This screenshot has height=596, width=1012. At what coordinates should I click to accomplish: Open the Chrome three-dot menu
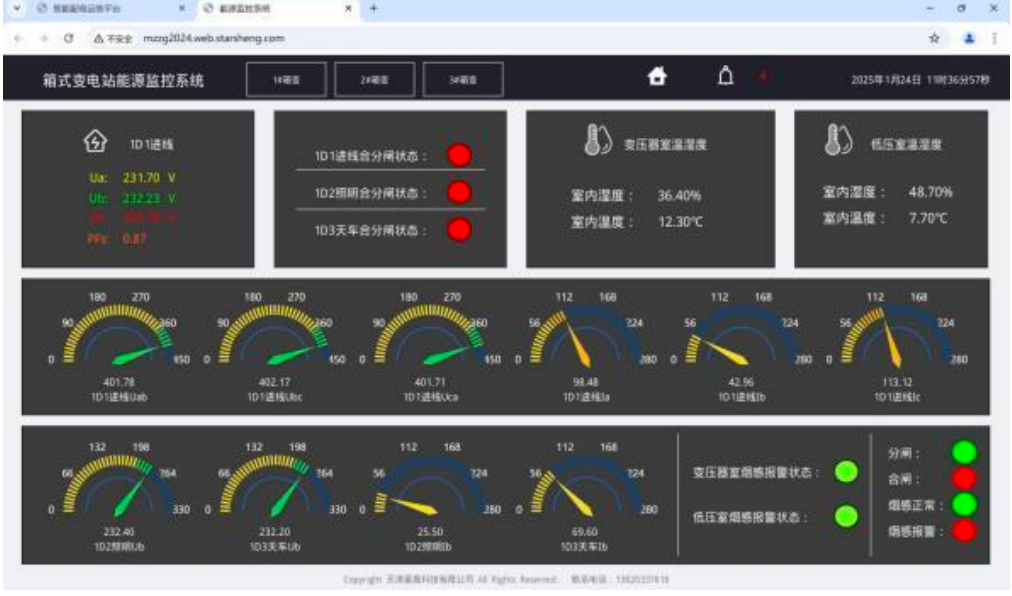(x=995, y=38)
